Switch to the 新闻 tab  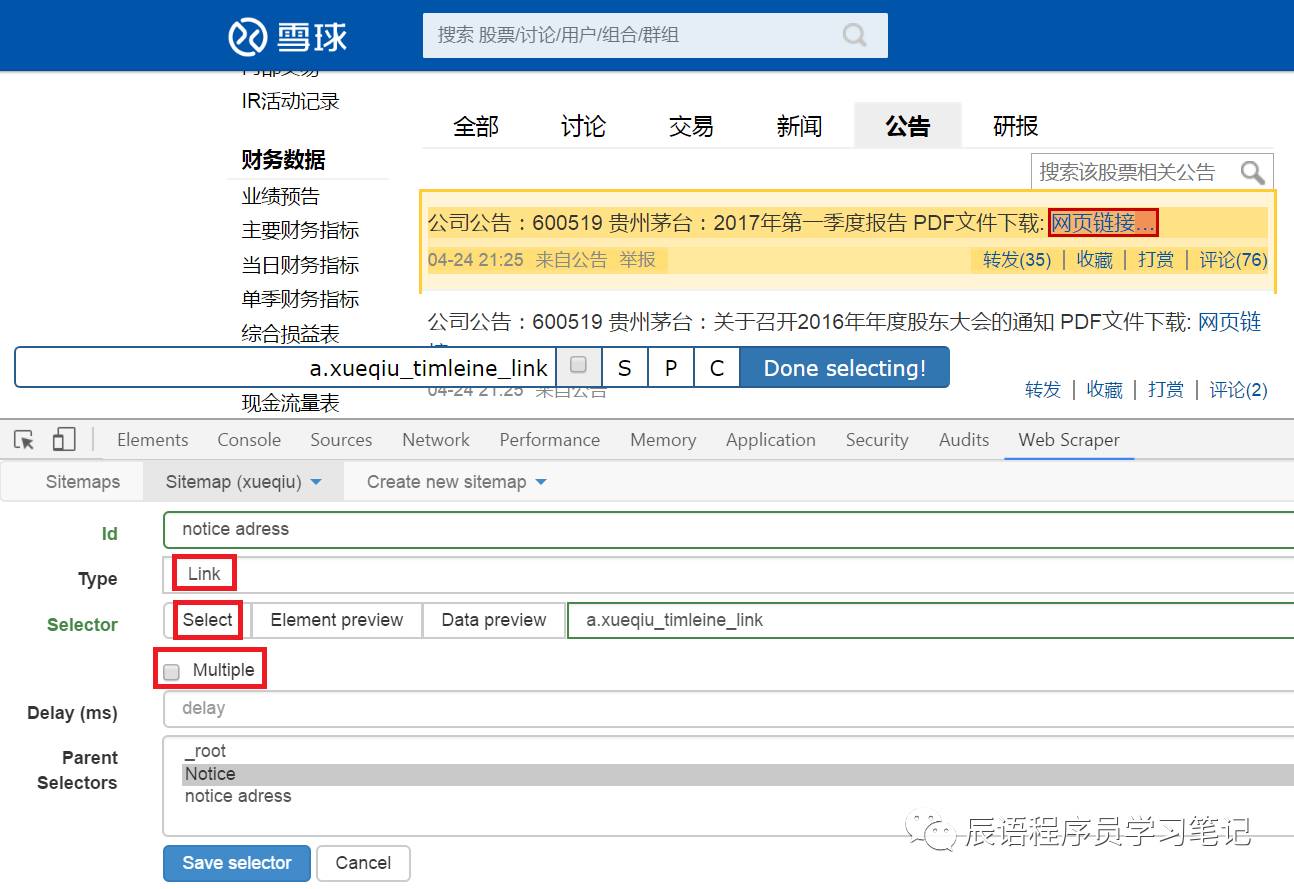[x=800, y=126]
